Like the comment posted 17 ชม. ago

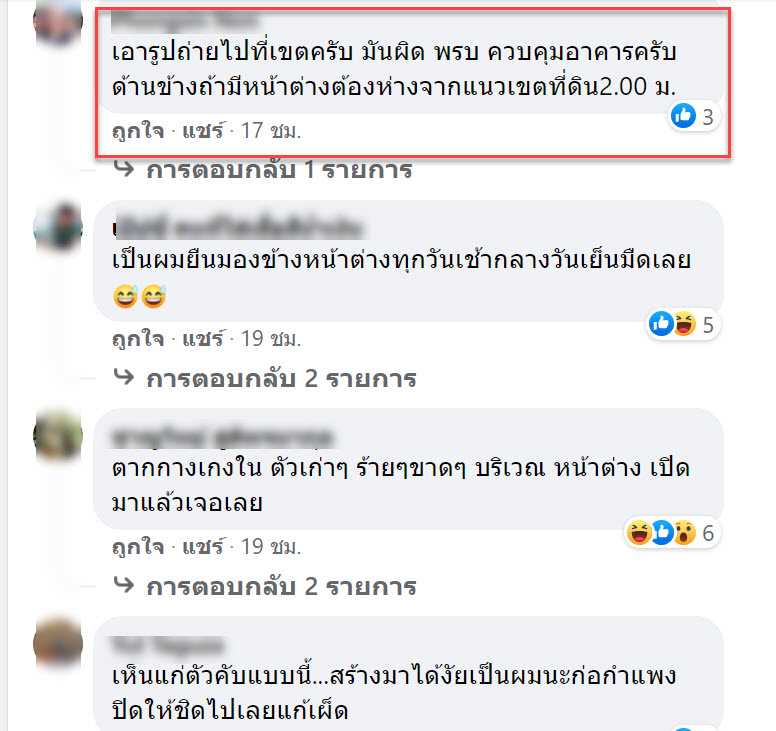pos(138,131)
